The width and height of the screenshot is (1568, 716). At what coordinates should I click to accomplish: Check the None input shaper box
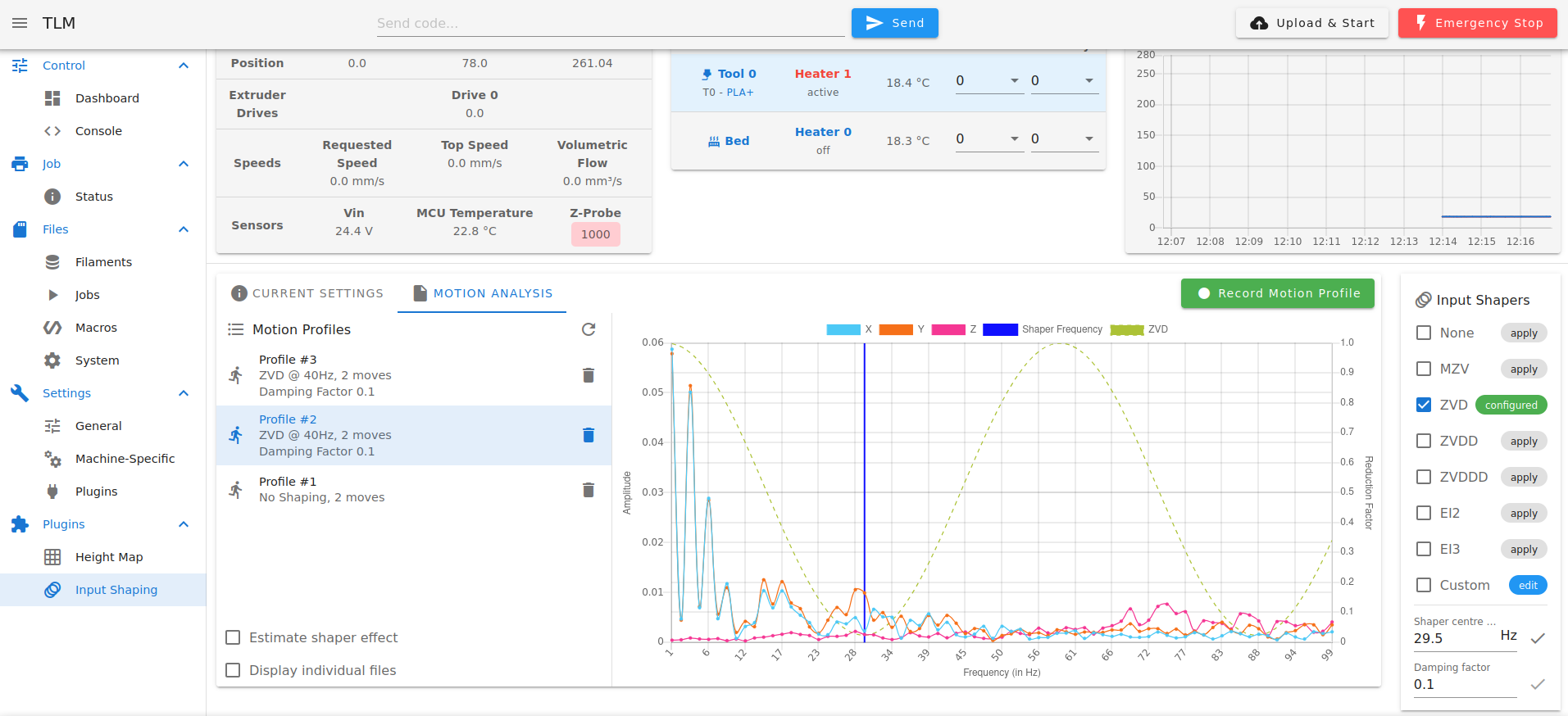click(x=1424, y=333)
